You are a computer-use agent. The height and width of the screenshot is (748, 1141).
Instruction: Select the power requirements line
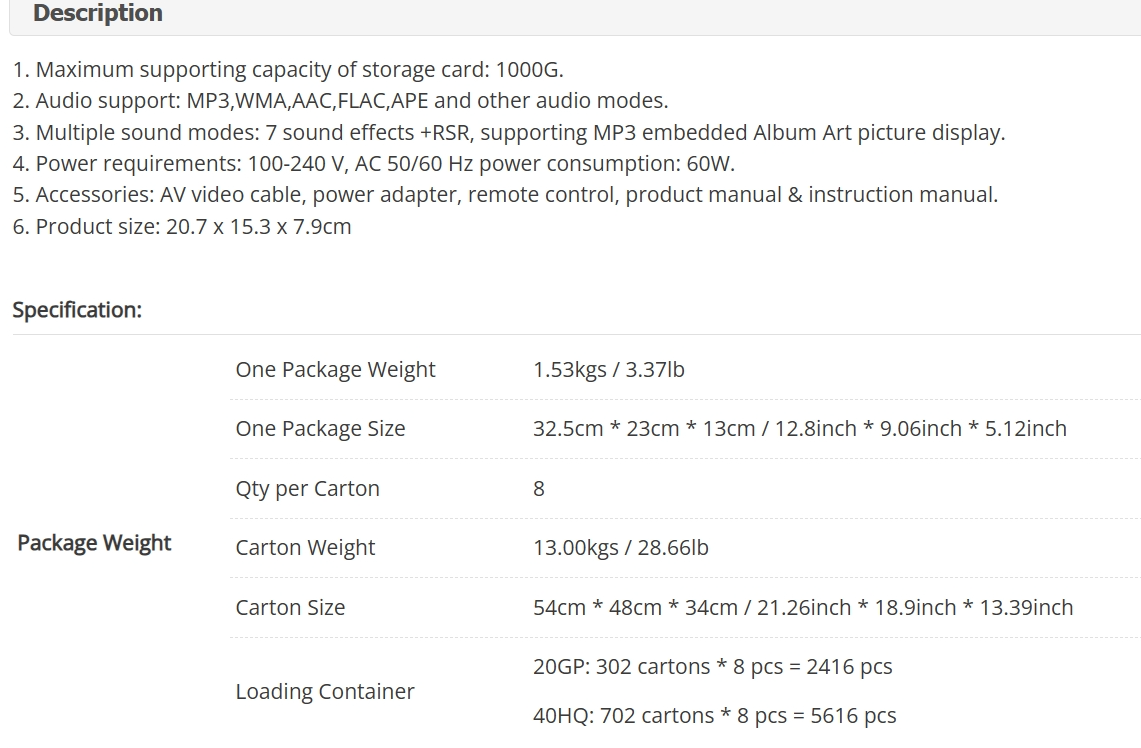click(374, 164)
